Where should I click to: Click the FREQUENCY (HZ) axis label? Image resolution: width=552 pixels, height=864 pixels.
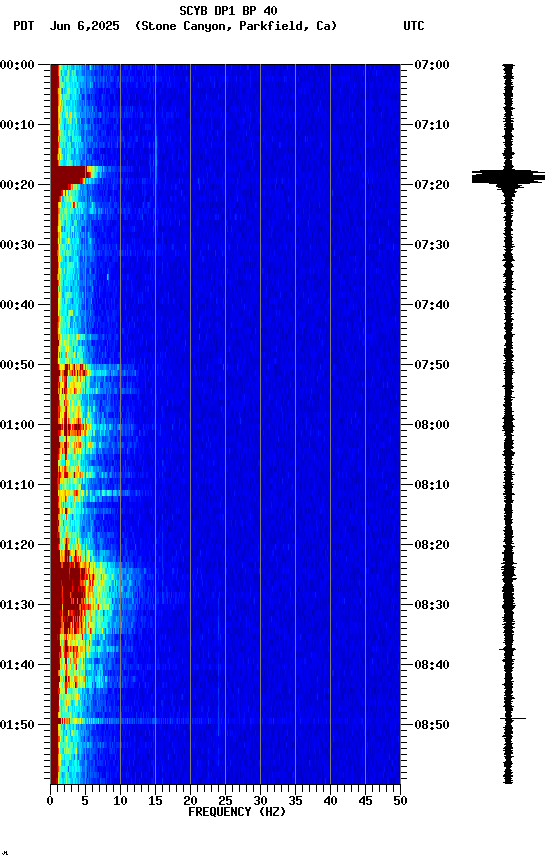pos(237,812)
